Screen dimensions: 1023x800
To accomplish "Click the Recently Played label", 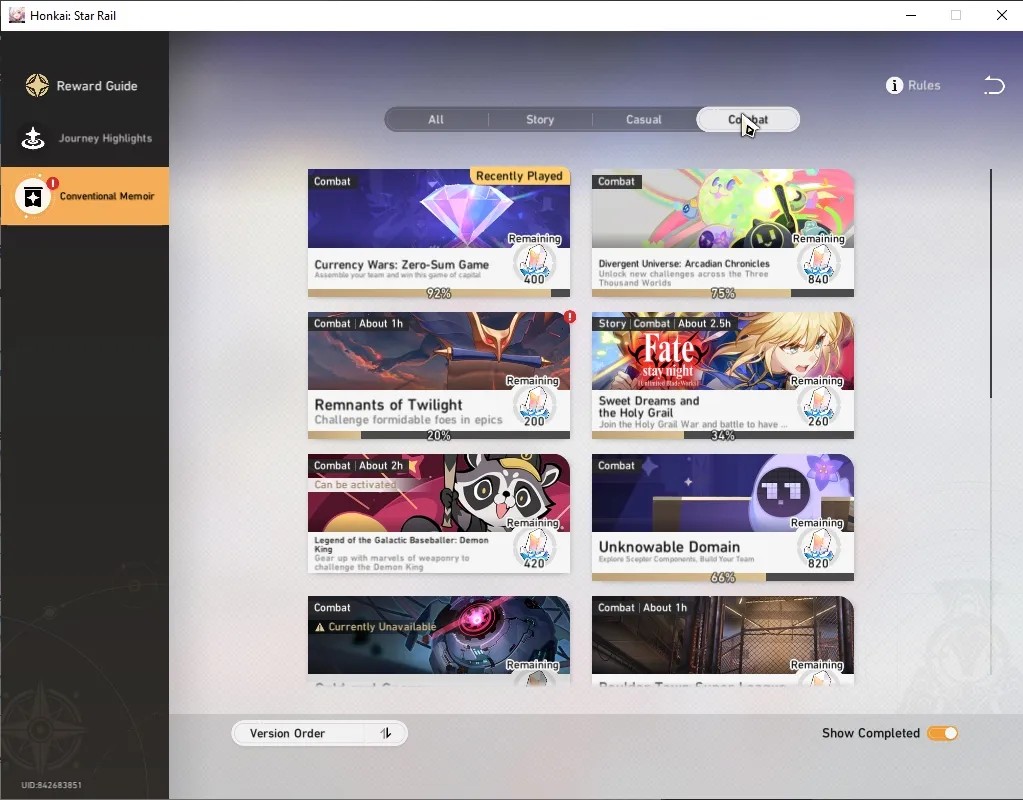I will coord(519,176).
